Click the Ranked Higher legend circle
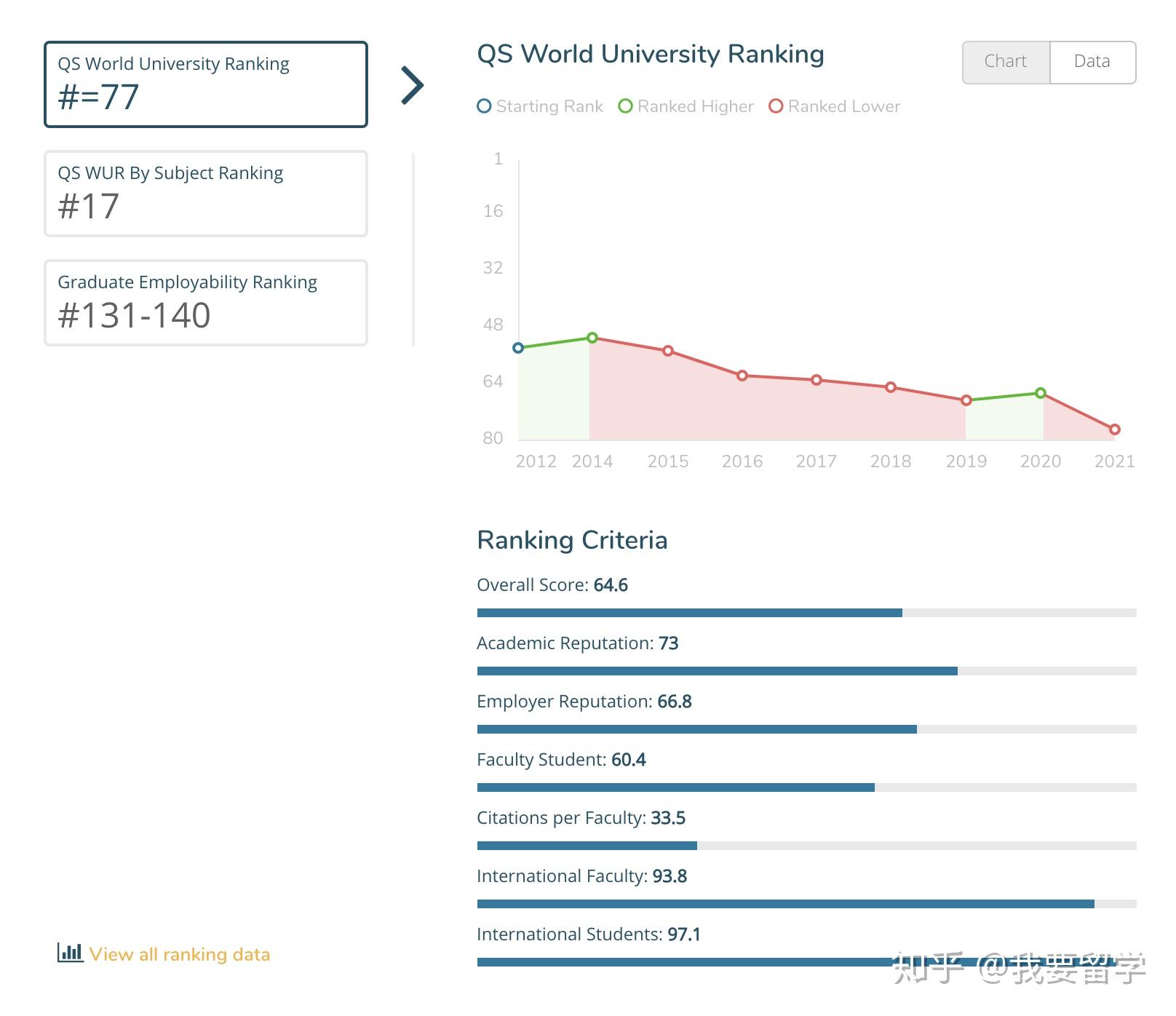This screenshot has width=1176, height=1016. (x=625, y=106)
